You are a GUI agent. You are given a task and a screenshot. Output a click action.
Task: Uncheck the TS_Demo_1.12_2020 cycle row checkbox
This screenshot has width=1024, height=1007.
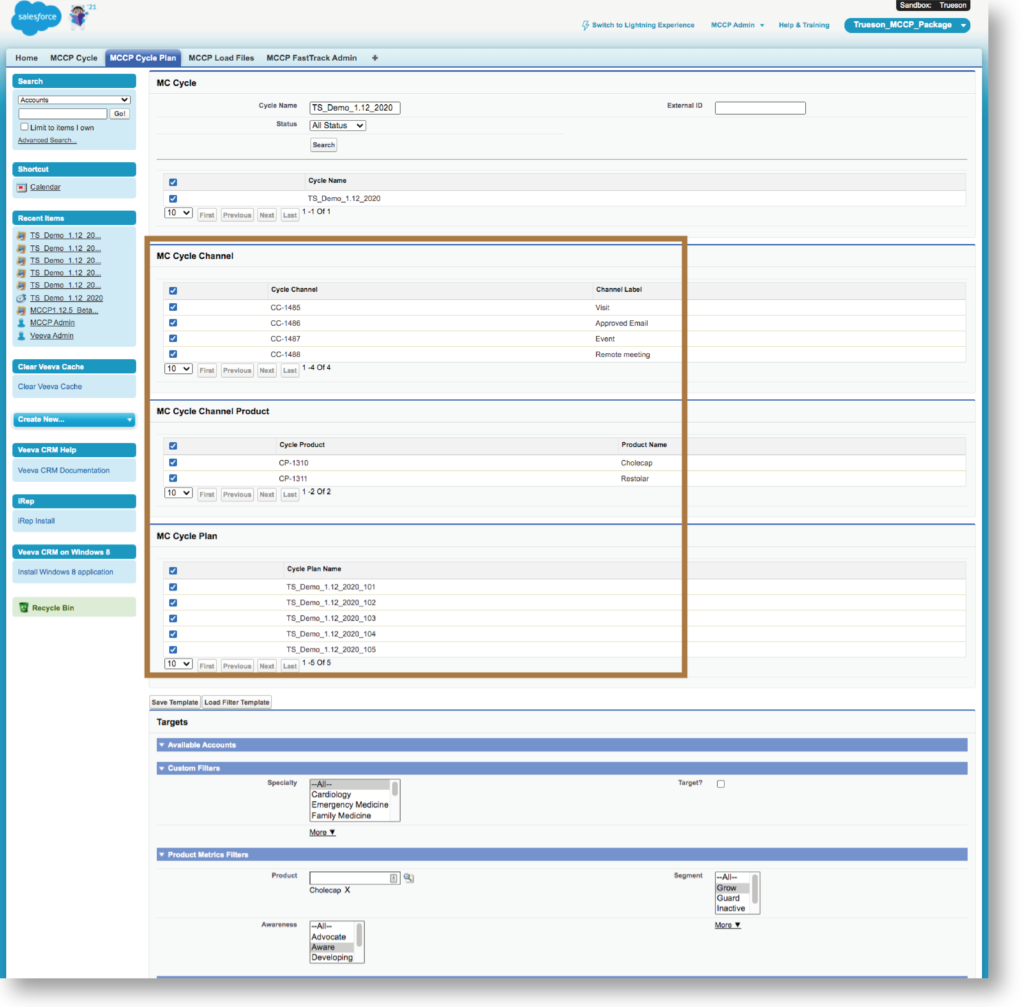point(173,199)
